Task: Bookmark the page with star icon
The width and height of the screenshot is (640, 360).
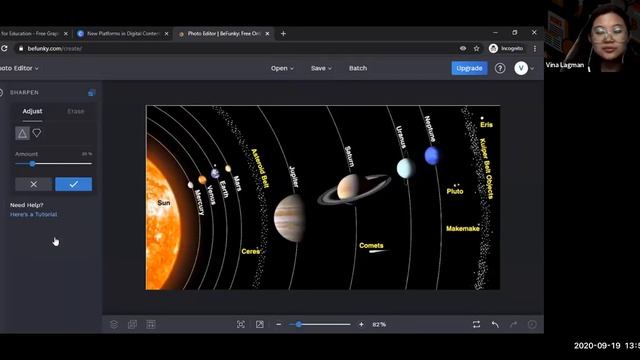Action: pyautogui.click(x=476, y=49)
